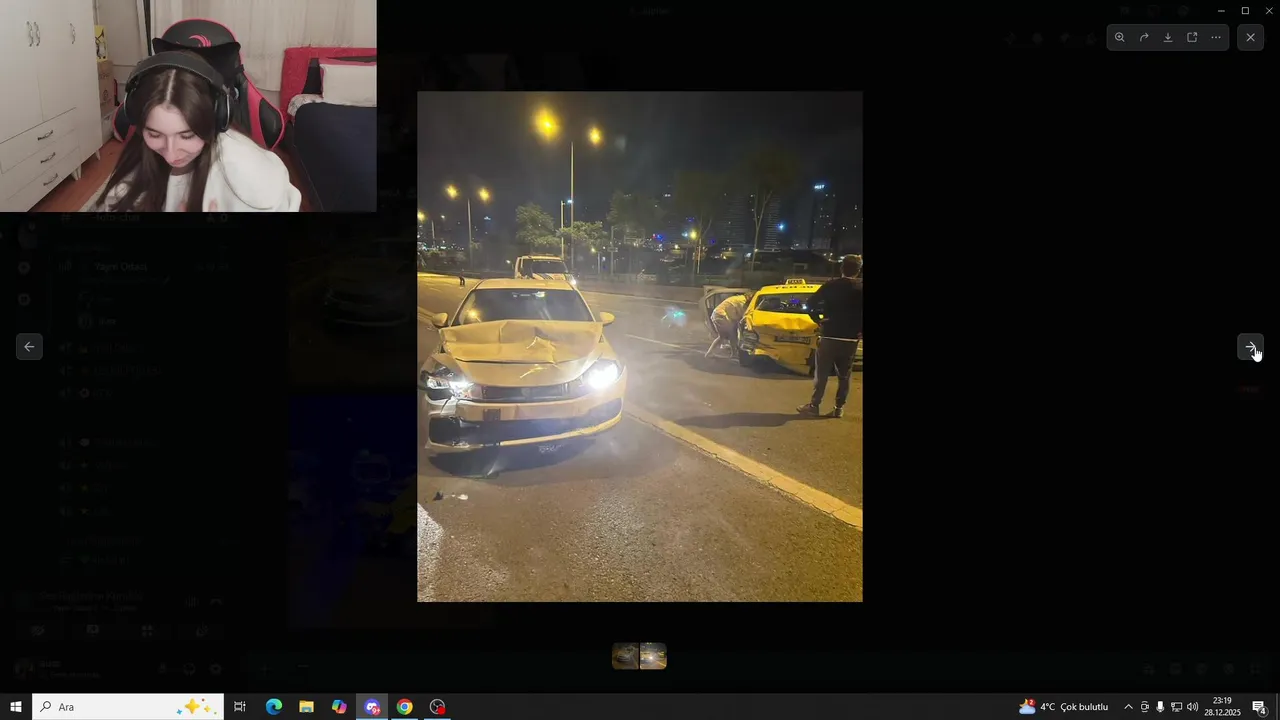This screenshot has height=720, width=1280.
Task: Minimize the Discord window
Action: (1221, 10)
